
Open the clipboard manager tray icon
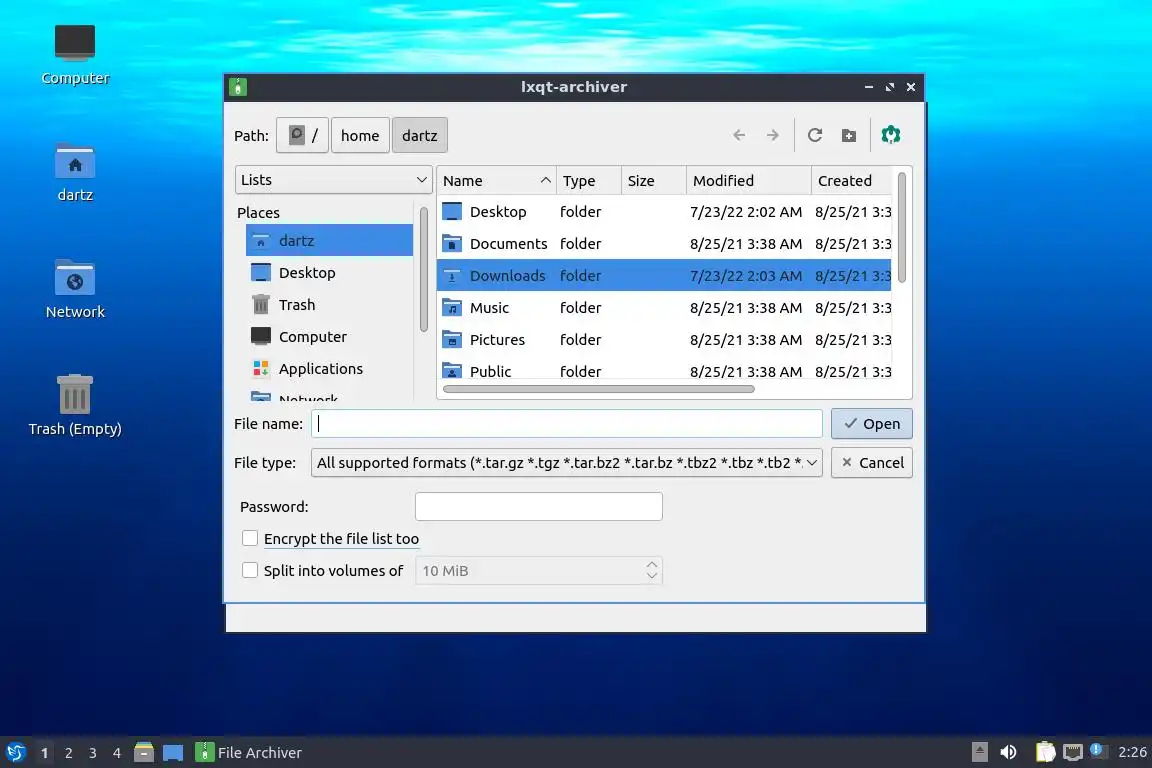1045,752
